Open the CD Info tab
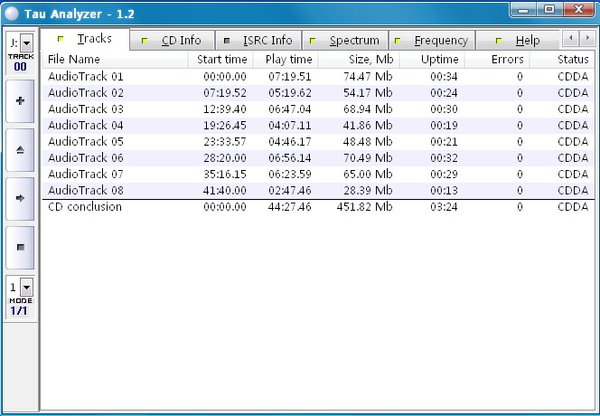This screenshot has width=600, height=416. (x=172, y=40)
